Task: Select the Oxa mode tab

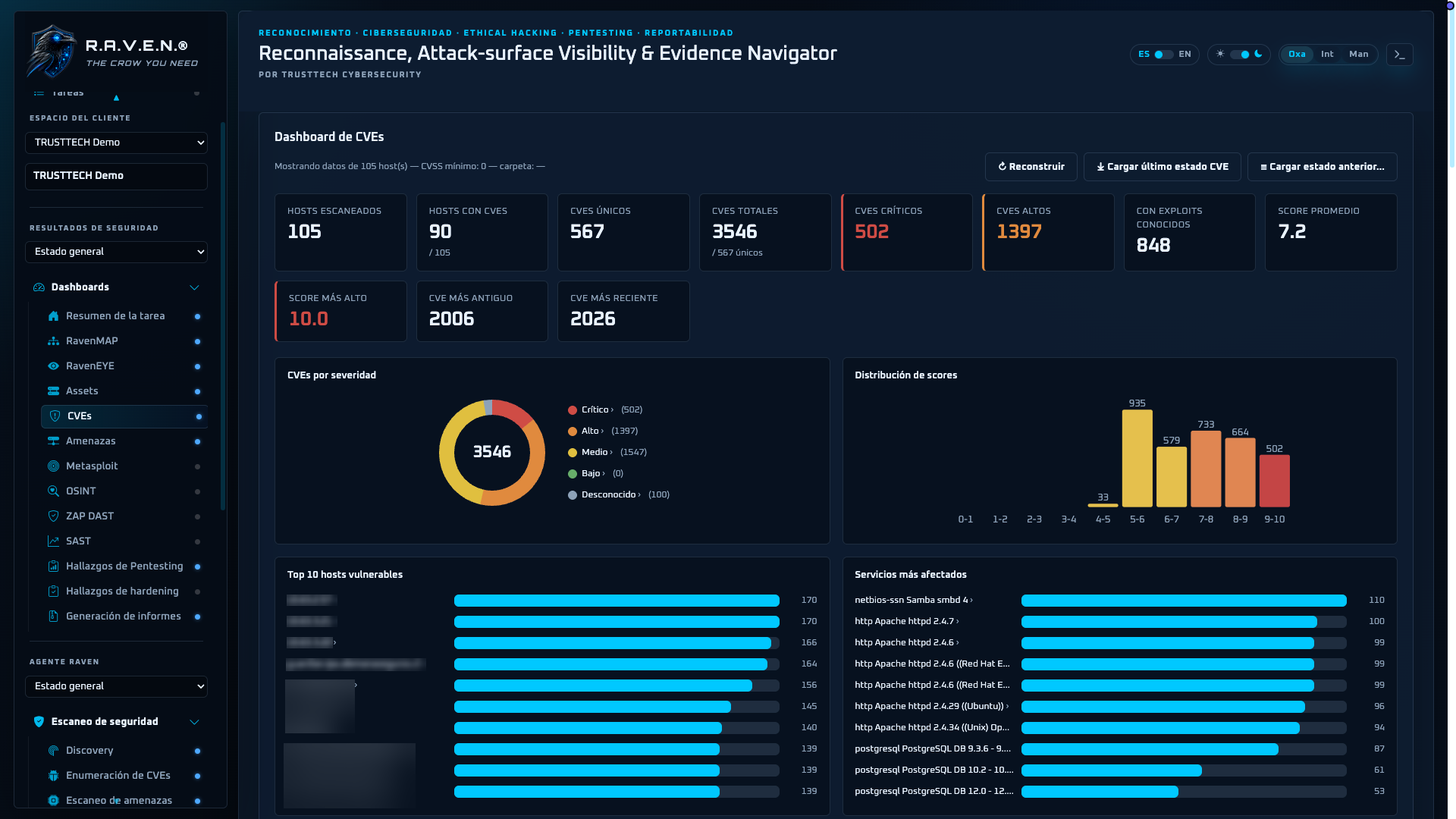Action: pos(1297,55)
